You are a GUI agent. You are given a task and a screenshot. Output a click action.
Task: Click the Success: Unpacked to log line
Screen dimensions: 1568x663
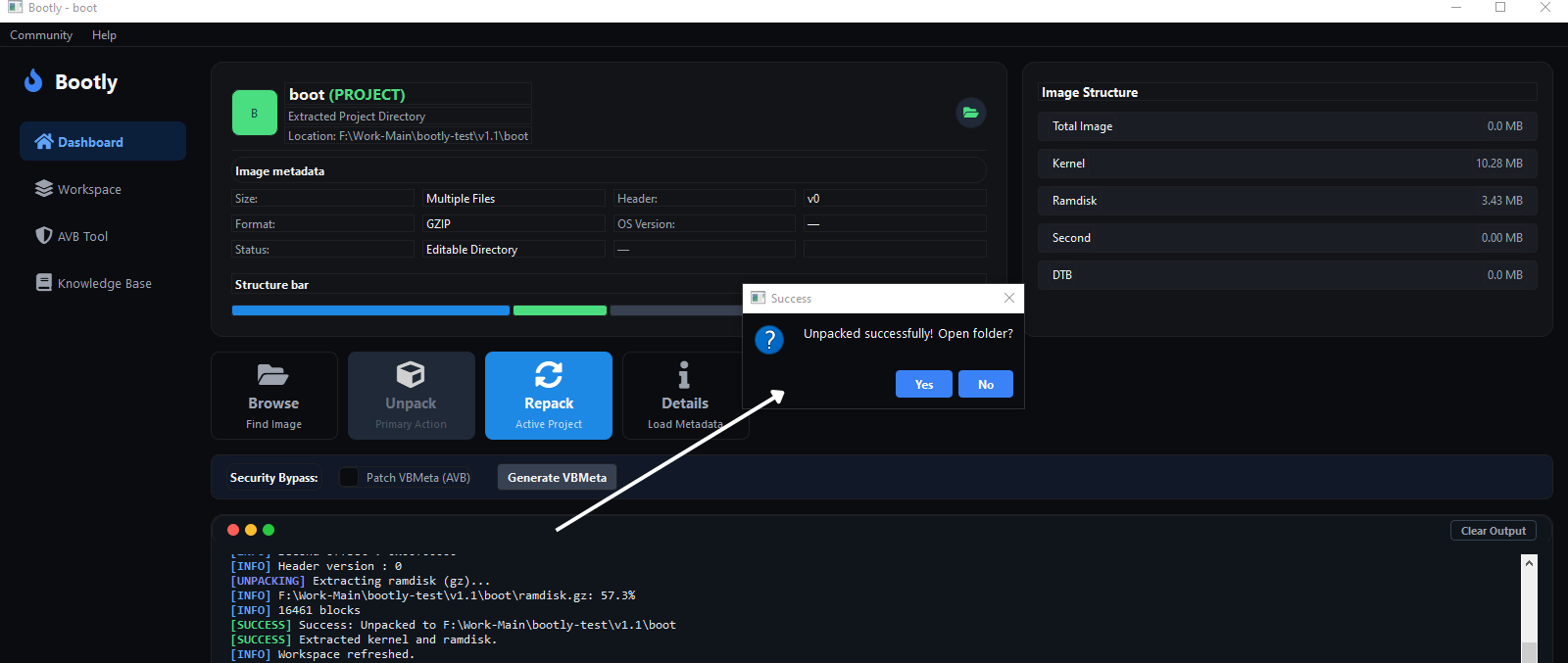click(x=453, y=625)
